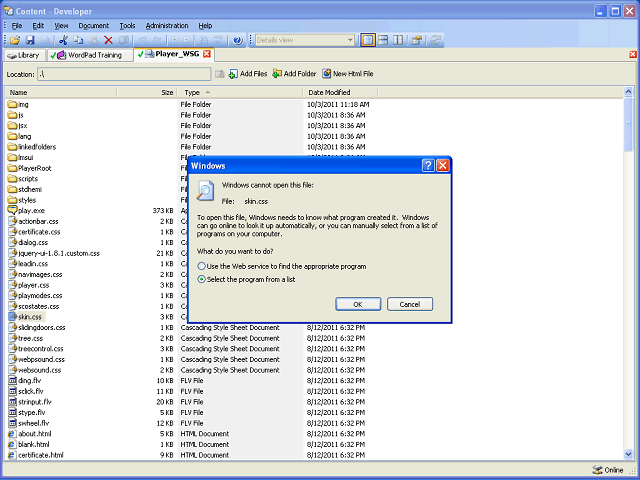Screen dimensions: 640x480
Task: Open the View menu
Action: [x=61, y=26]
